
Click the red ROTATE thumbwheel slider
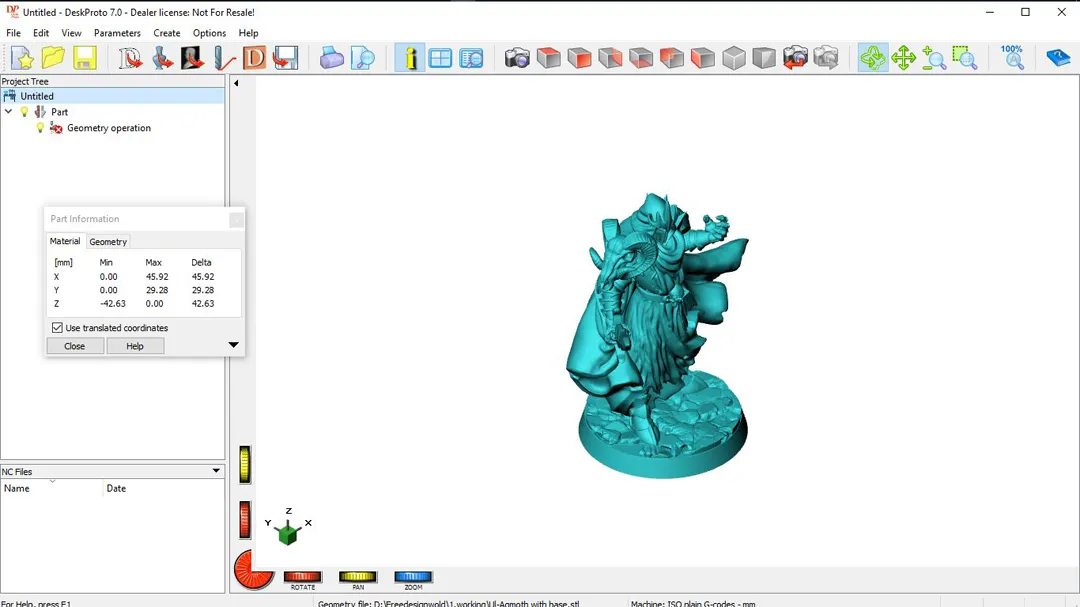pyautogui.click(x=302, y=576)
